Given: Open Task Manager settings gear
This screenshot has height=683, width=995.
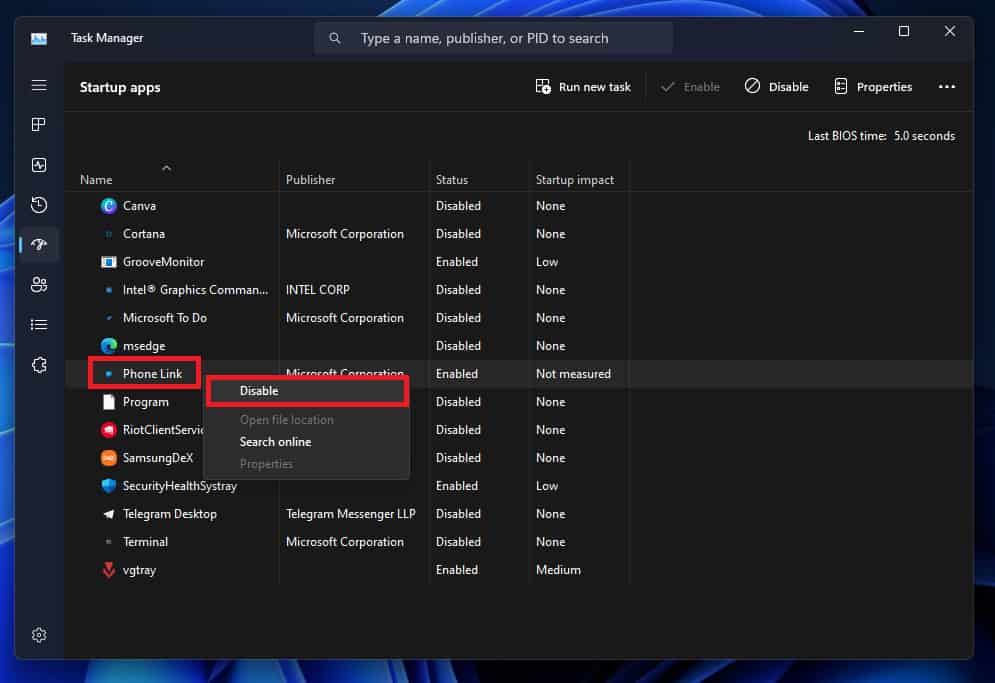Looking at the screenshot, I should pyautogui.click(x=39, y=635).
